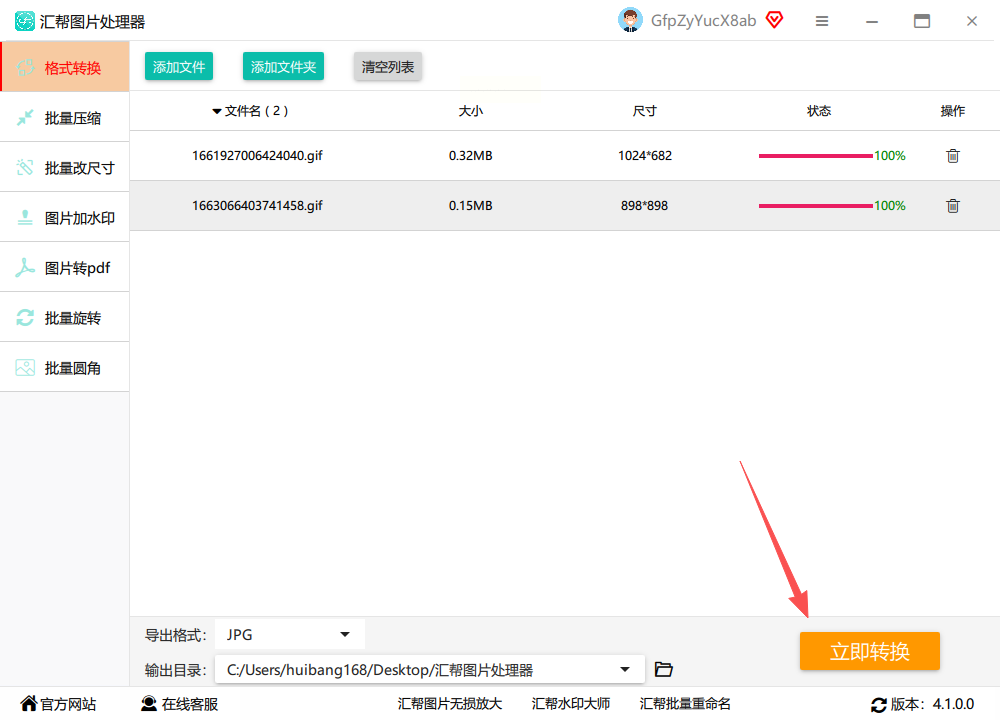
Task: Click the orange 立即转换 button
Action: click(870, 651)
